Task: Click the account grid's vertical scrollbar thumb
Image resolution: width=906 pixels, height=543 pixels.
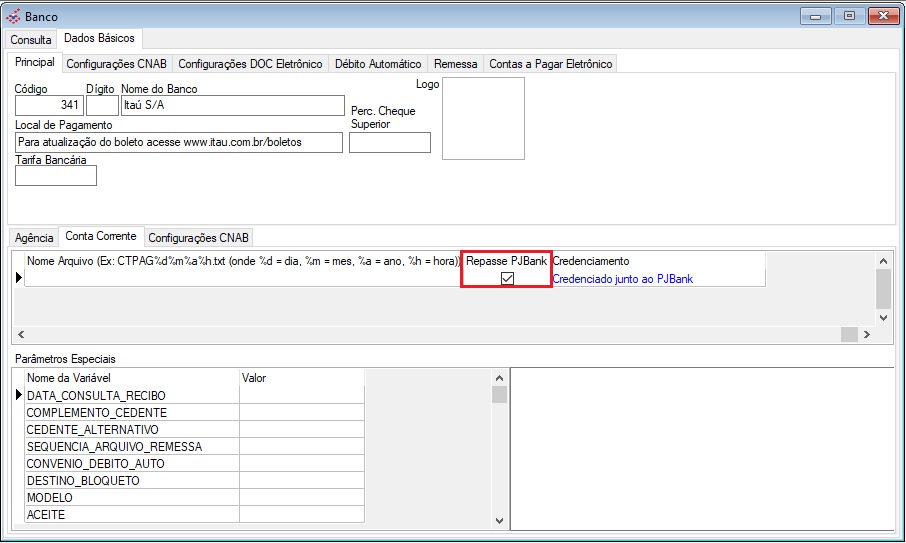Action: [x=883, y=289]
